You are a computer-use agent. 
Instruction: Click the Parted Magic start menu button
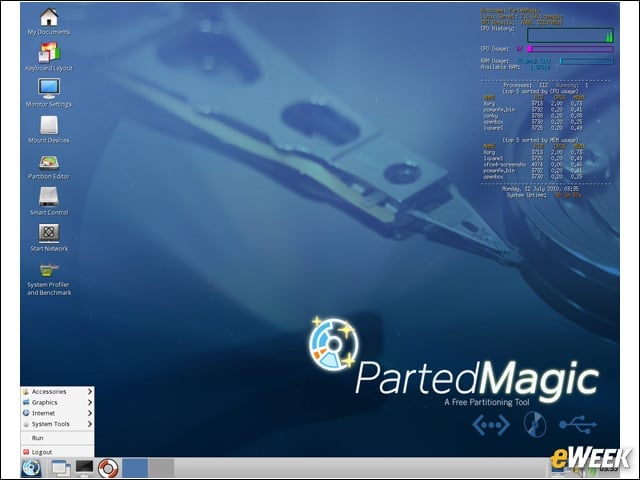pyautogui.click(x=31, y=468)
